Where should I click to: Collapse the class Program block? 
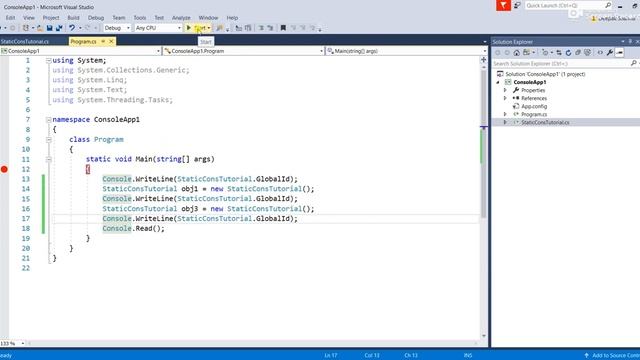tap(49, 140)
